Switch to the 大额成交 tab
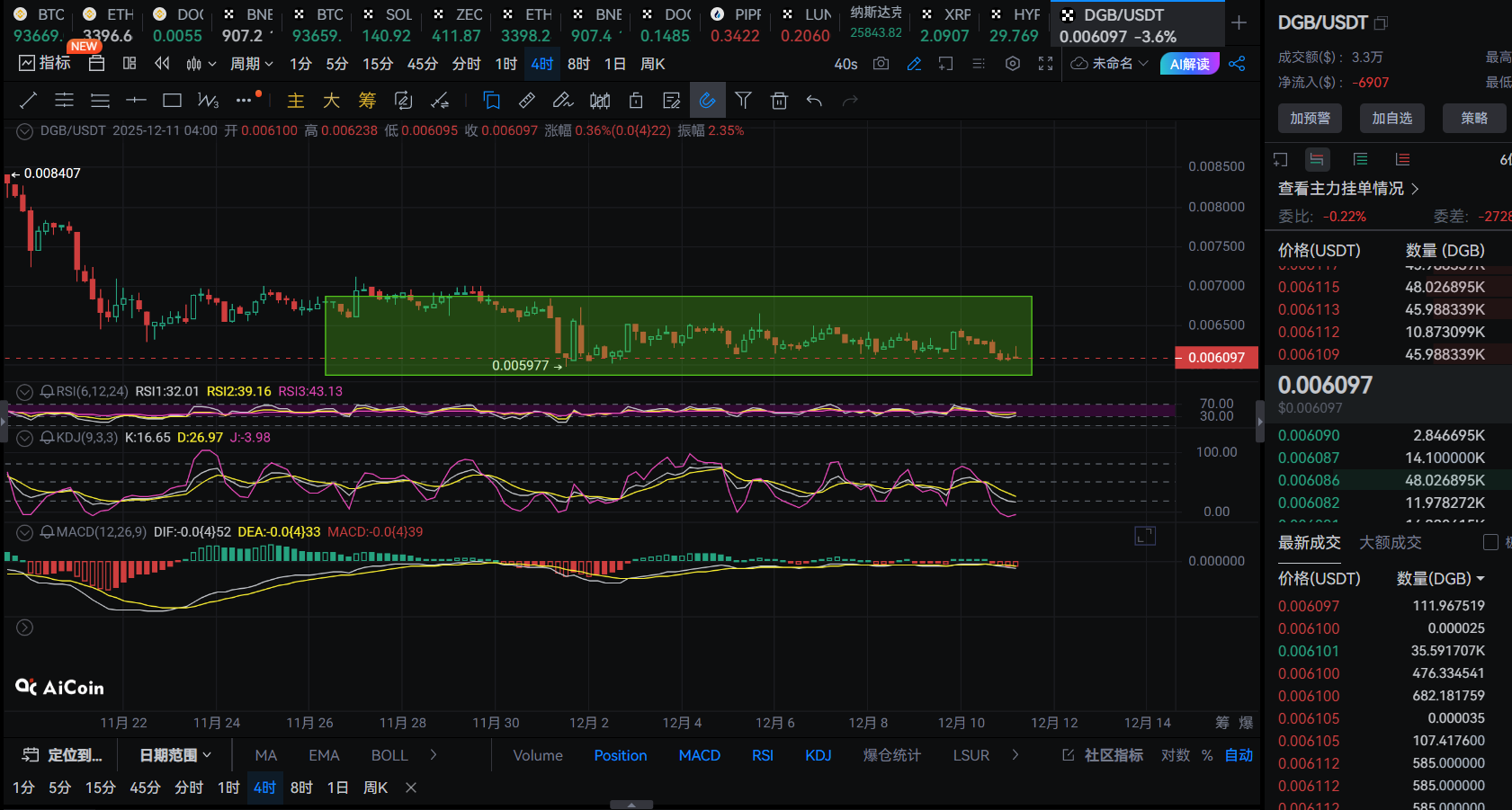Image resolution: width=1512 pixels, height=810 pixels. pyautogui.click(x=1390, y=542)
